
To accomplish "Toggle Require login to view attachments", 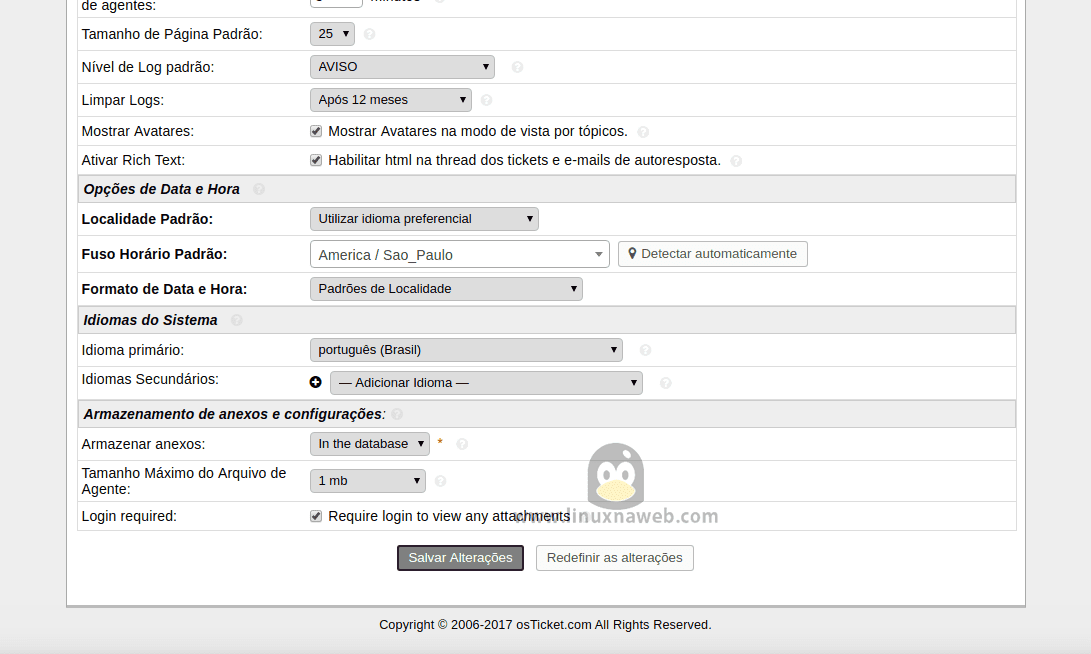I will pyautogui.click(x=316, y=516).
